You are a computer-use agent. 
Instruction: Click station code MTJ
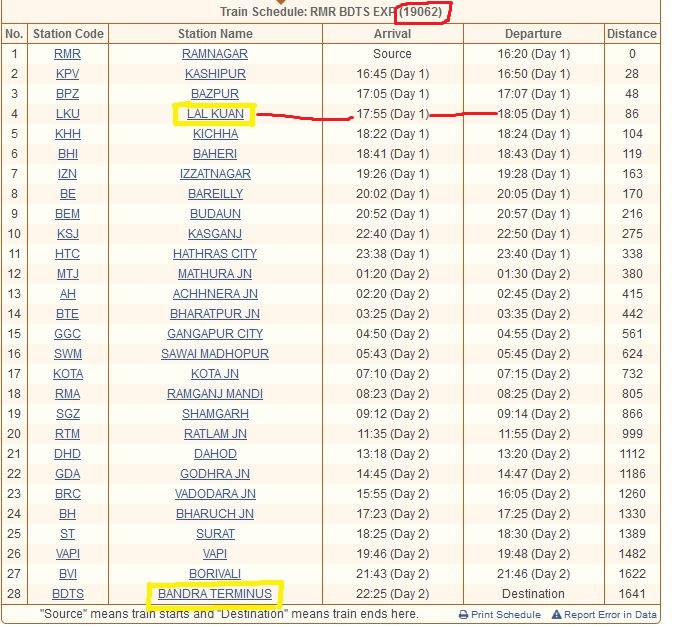[68, 273]
